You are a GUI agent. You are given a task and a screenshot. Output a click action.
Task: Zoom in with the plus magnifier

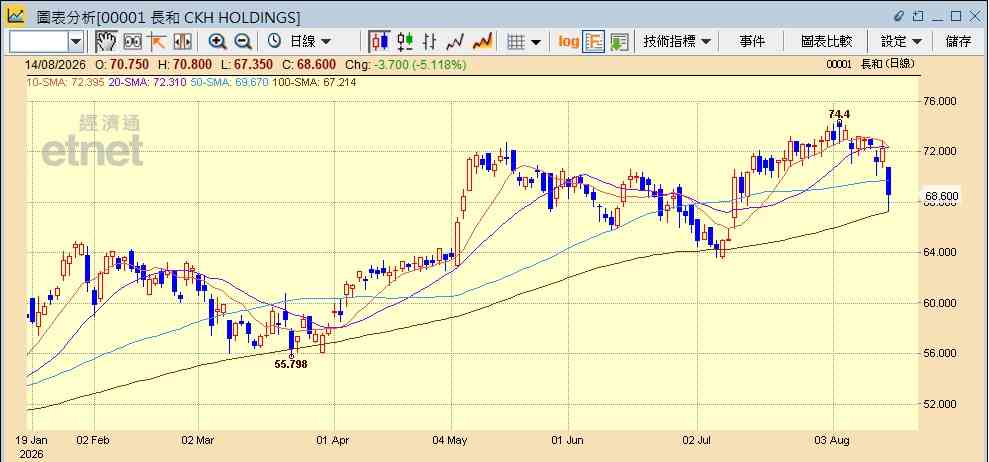(218, 42)
